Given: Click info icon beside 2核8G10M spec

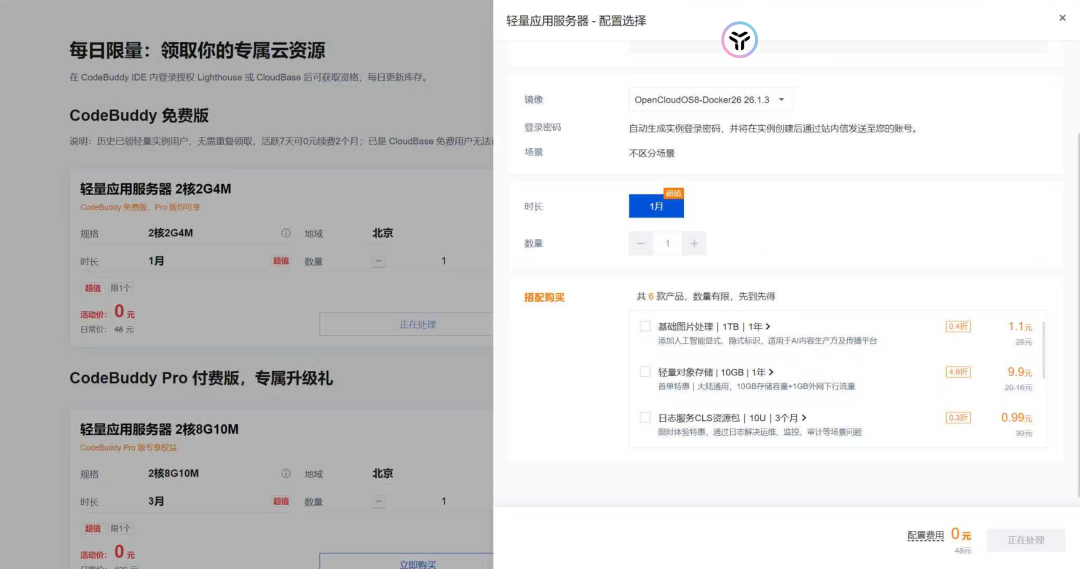Looking at the screenshot, I should click(285, 473).
